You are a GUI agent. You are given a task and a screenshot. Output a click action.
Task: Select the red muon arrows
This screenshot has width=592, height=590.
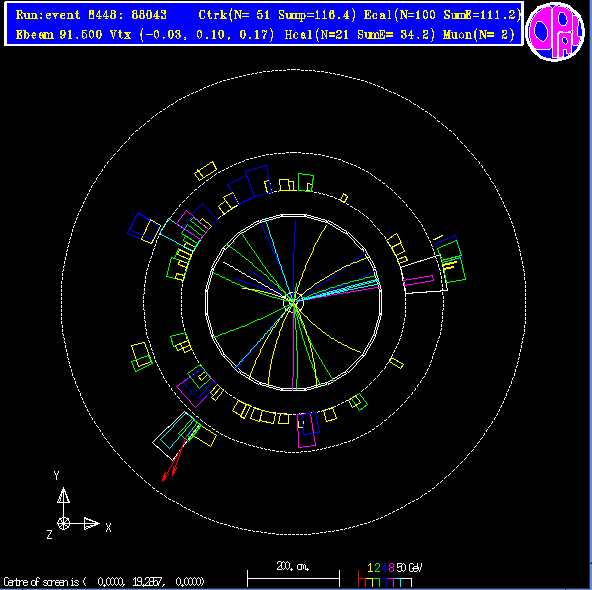pos(174,458)
